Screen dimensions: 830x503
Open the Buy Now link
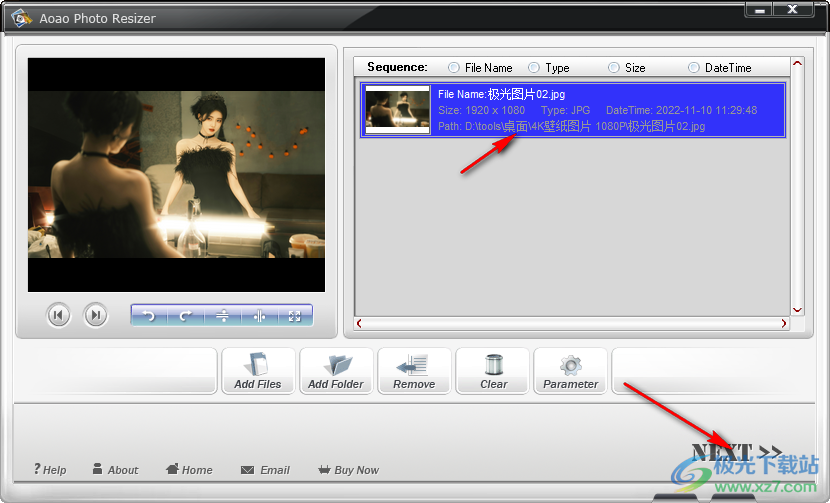pos(348,470)
